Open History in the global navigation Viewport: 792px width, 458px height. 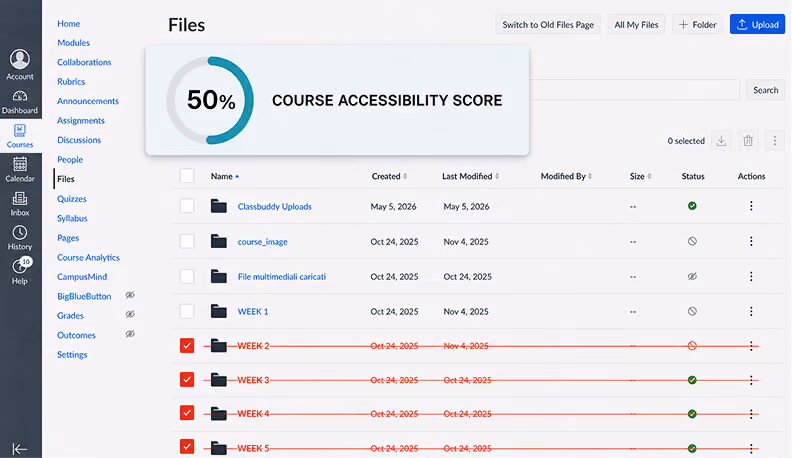(x=20, y=238)
